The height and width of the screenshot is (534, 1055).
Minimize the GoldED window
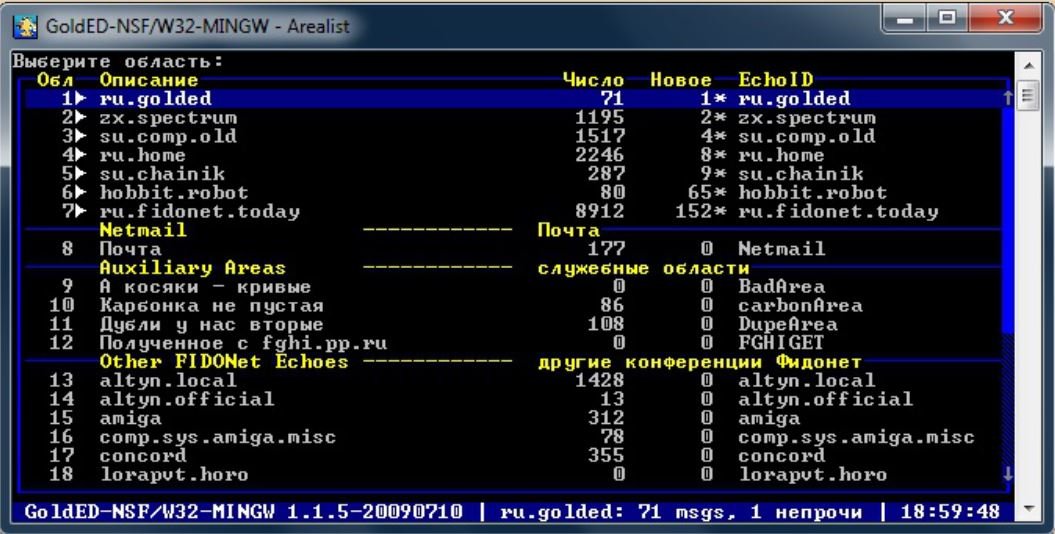tap(906, 19)
